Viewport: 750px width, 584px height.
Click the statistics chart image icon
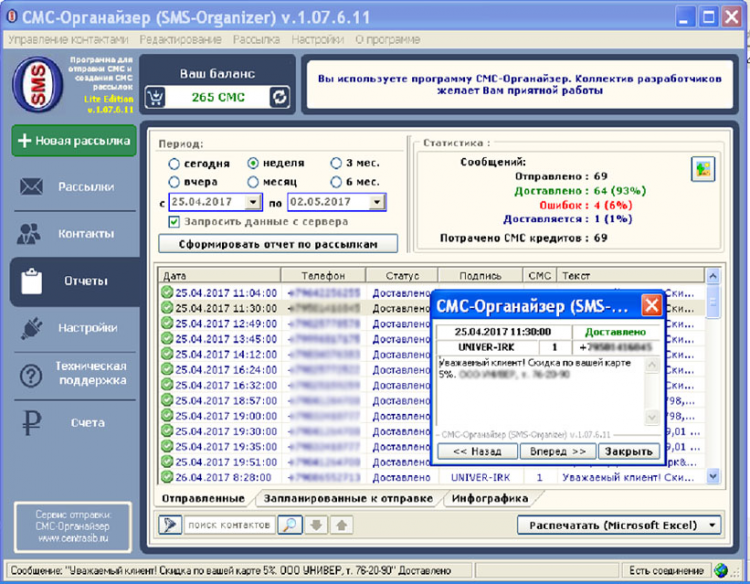(x=703, y=169)
